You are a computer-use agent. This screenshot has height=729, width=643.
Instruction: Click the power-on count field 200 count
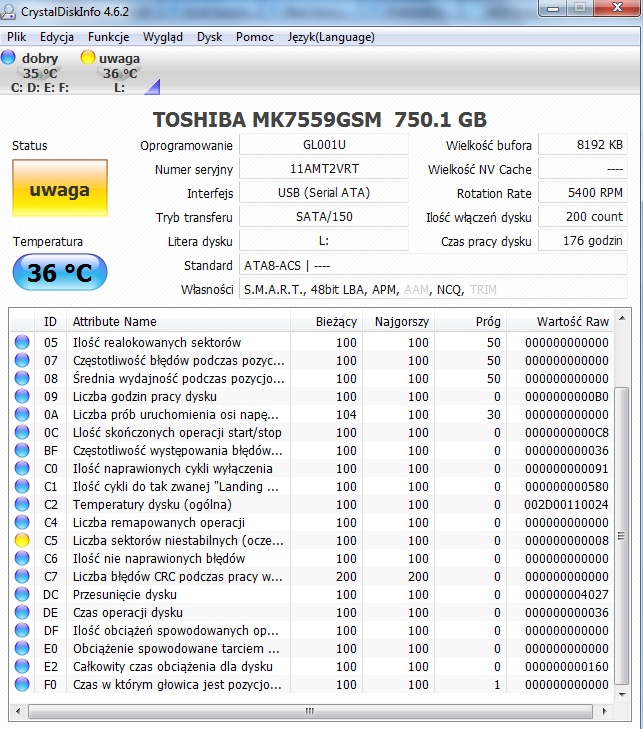click(x=583, y=217)
